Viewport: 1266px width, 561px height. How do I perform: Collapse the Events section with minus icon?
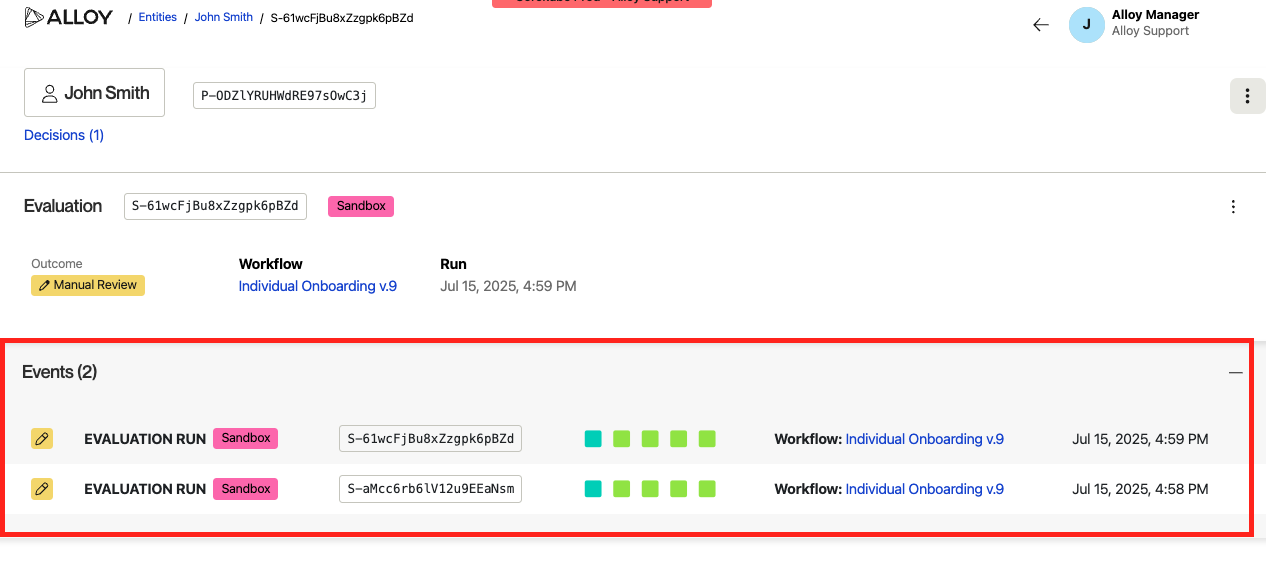[1236, 372]
